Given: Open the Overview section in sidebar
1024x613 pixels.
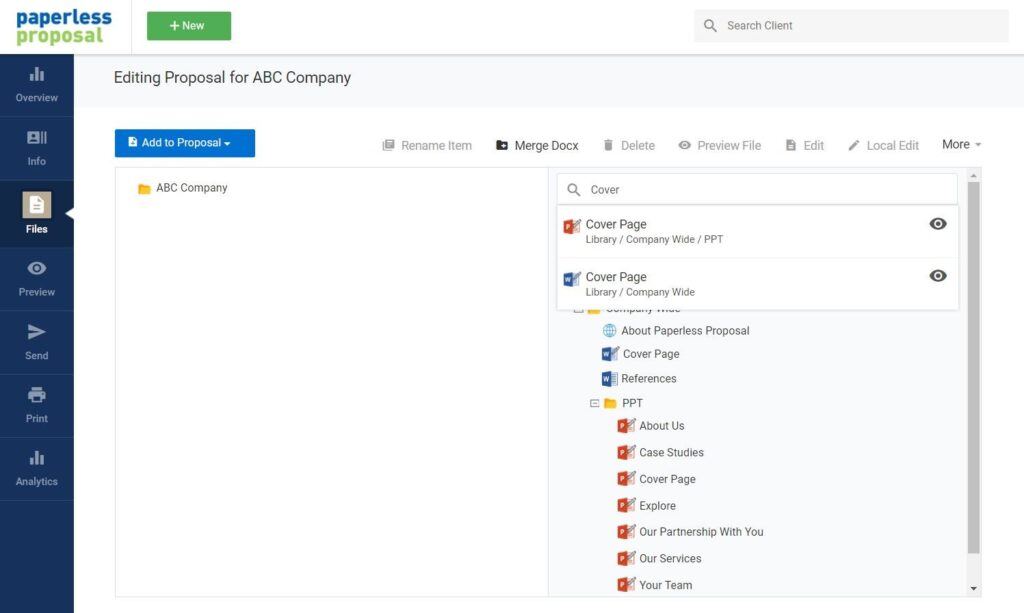Looking at the screenshot, I should point(36,84).
